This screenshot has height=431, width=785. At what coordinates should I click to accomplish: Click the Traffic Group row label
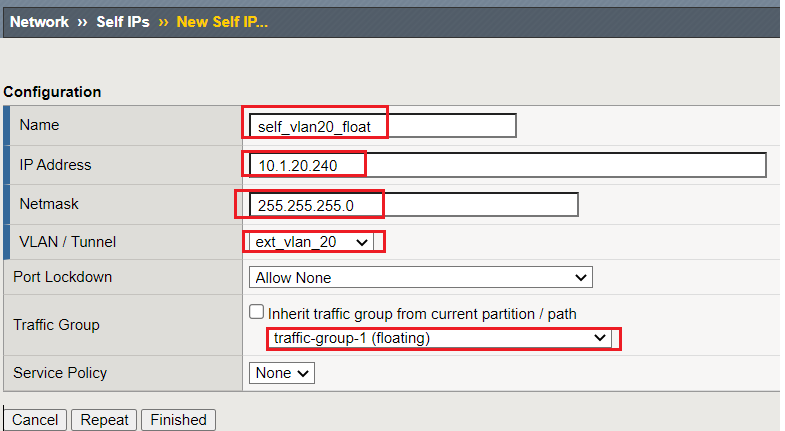point(57,325)
